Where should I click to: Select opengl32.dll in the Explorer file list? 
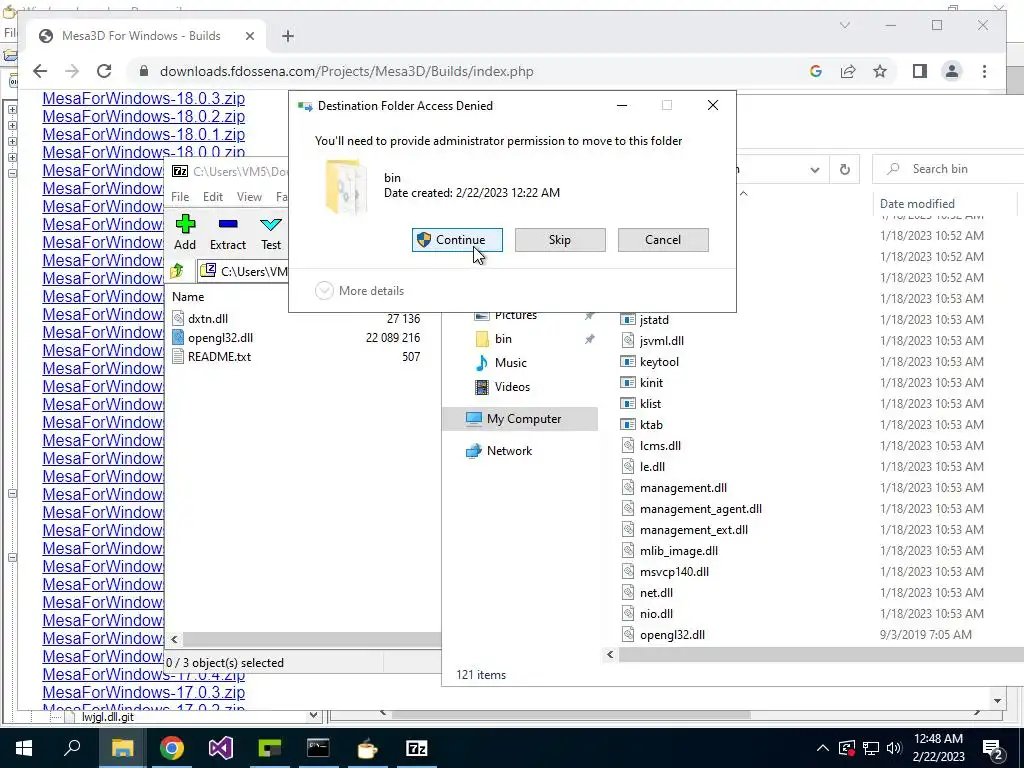672,635
